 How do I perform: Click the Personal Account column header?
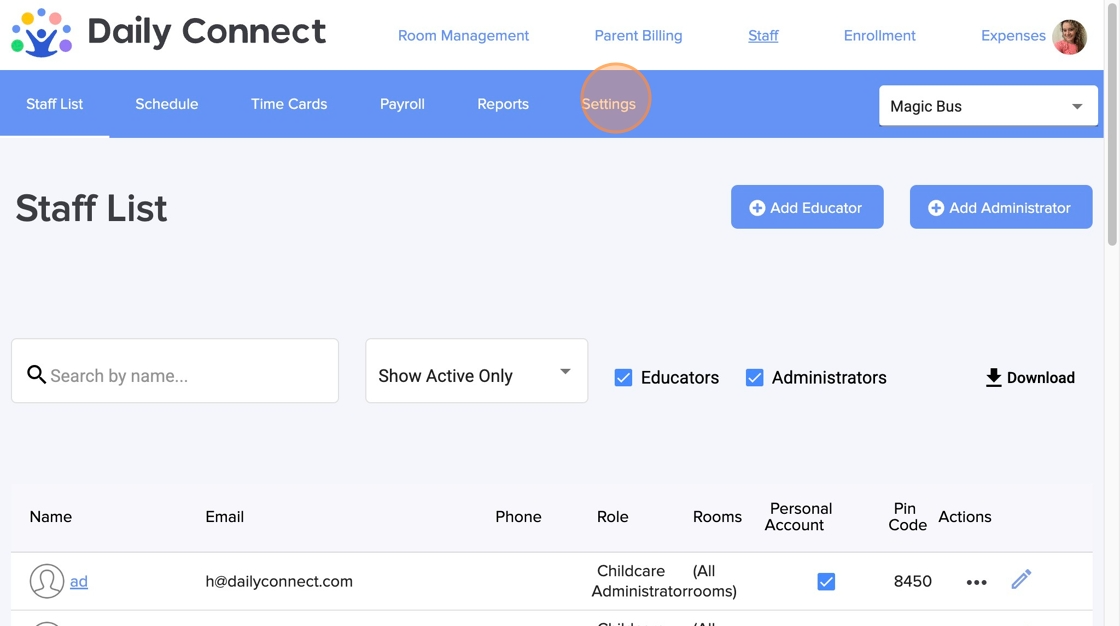[798, 517]
